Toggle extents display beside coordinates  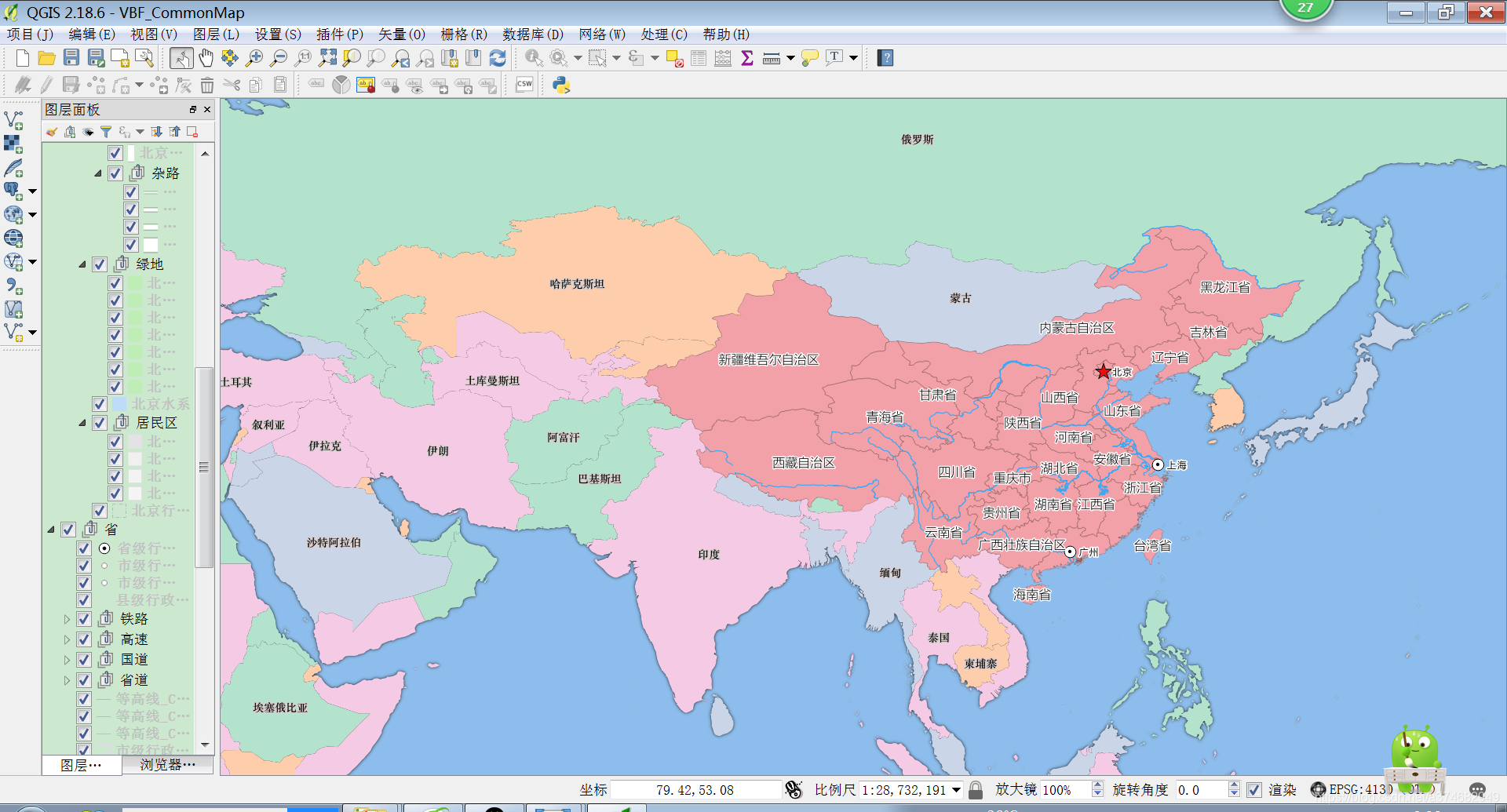(794, 790)
